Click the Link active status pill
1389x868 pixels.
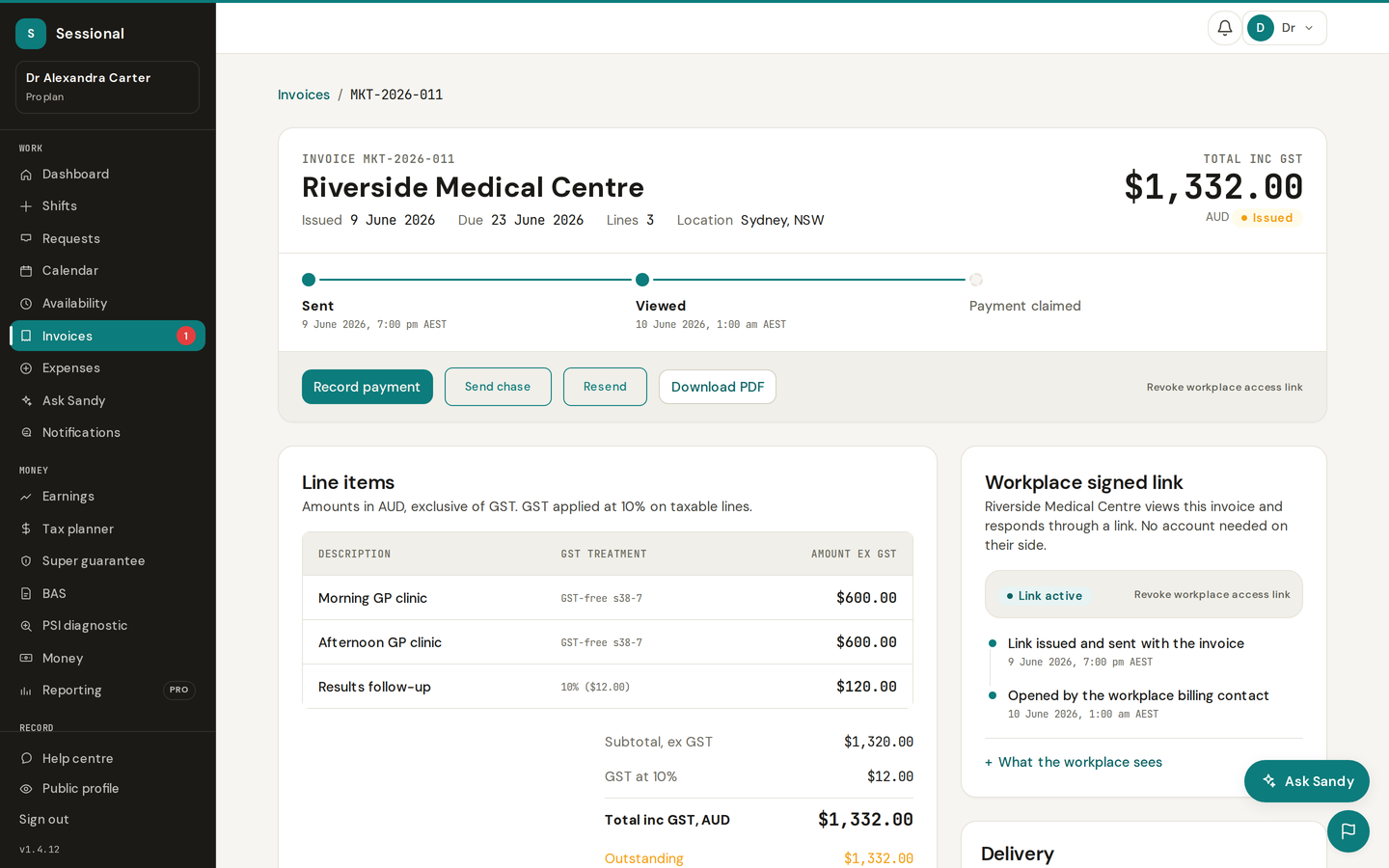1045,596
